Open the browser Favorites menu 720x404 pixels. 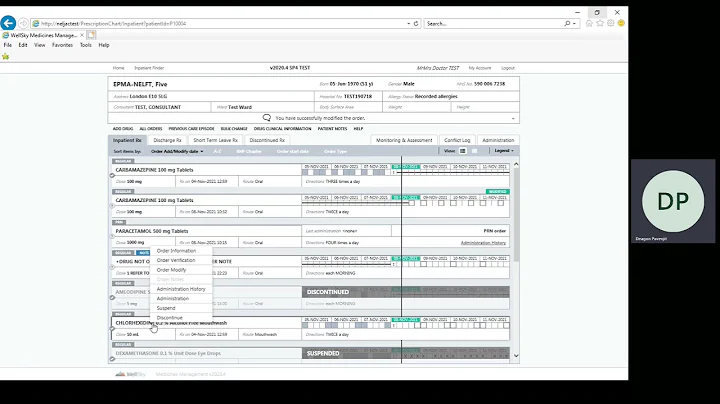click(x=62, y=45)
